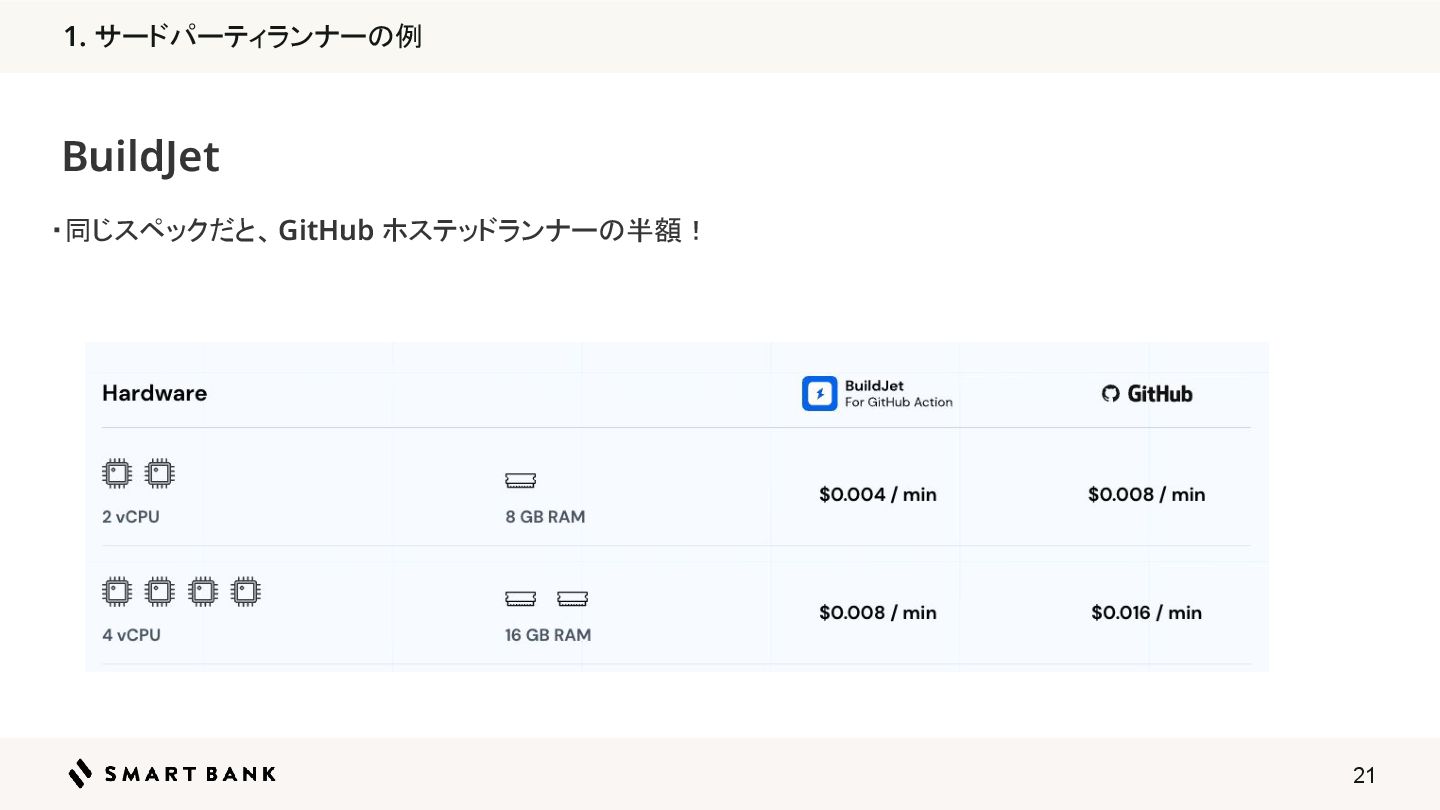The width and height of the screenshot is (1440, 810).
Task: Click the 2 vCPU label
Action: coord(131,517)
